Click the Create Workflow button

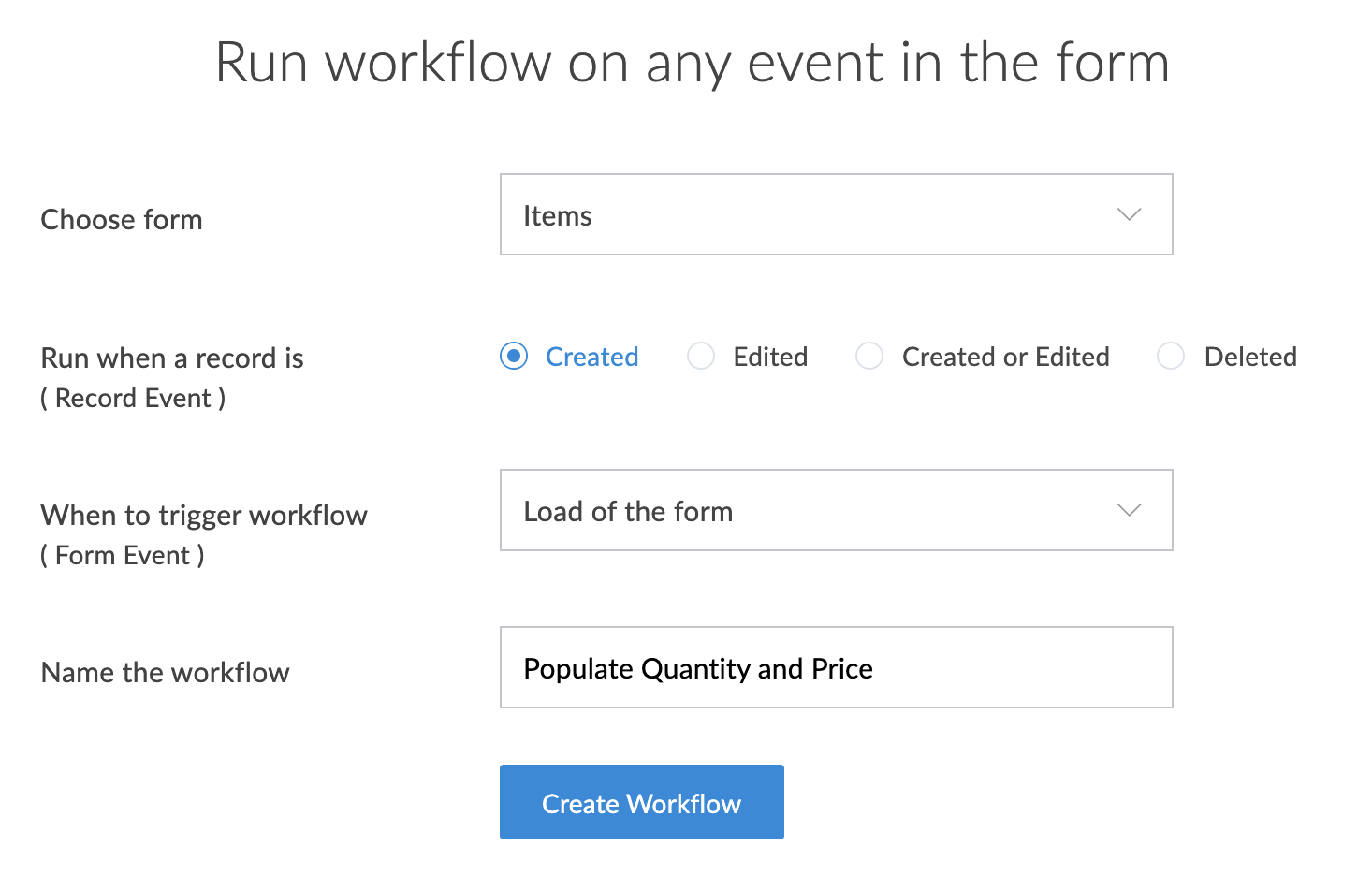(x=641, y=802)
